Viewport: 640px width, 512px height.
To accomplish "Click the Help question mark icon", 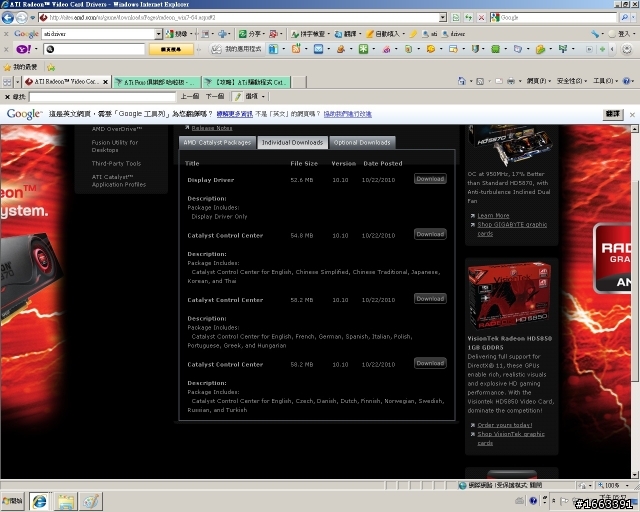I will (x=626, y=81).
